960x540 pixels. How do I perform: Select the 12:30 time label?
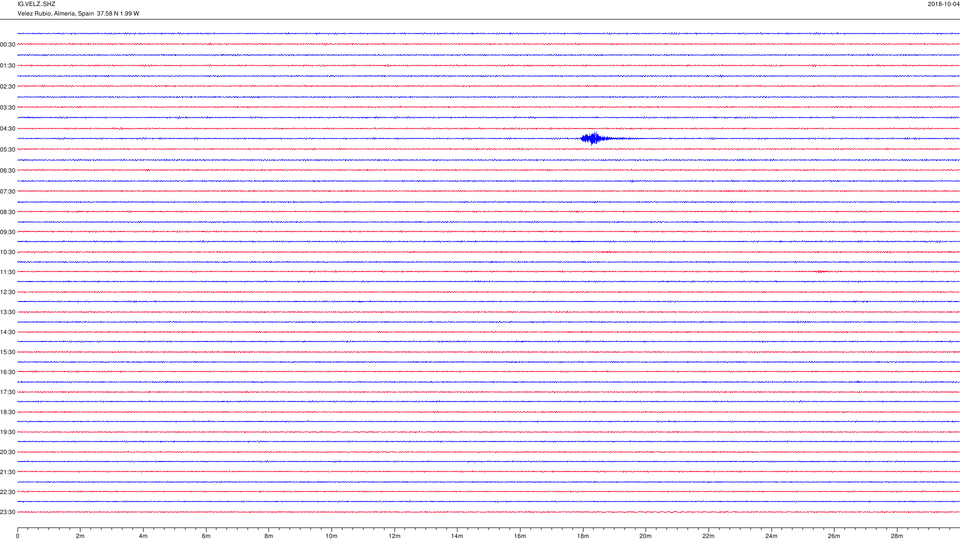7,292
